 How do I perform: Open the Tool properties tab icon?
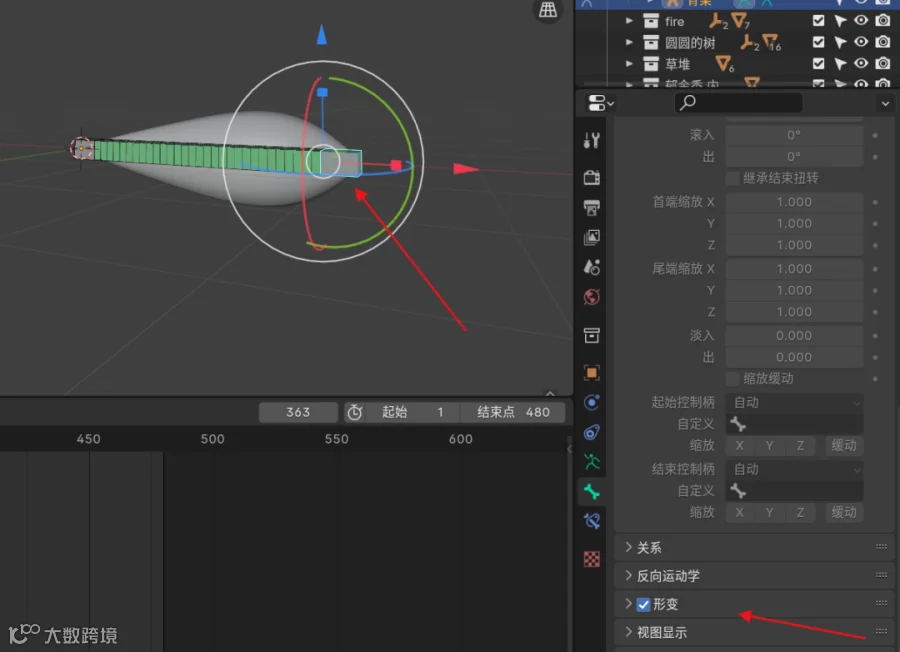592,140
